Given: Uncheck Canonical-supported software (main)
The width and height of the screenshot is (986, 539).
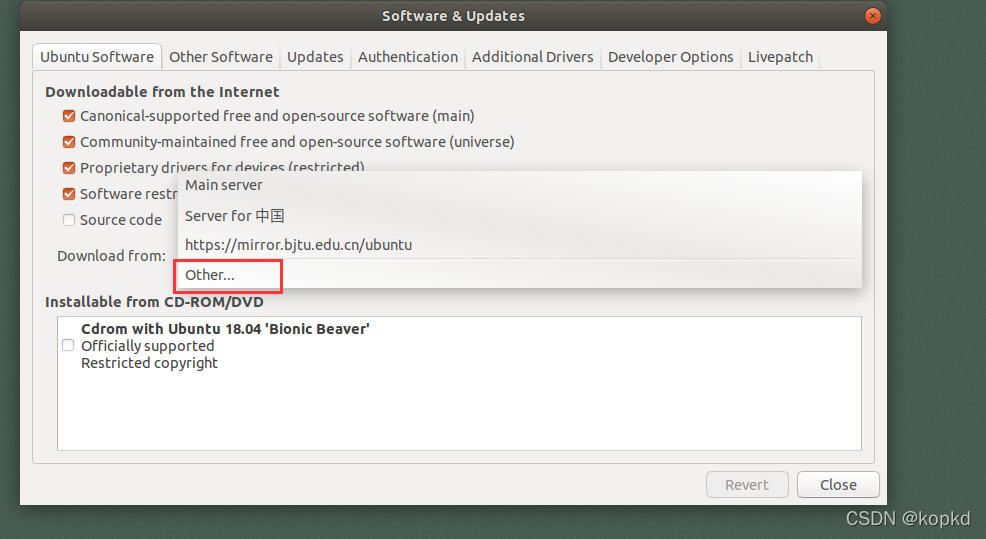Looking at the screenshot, I should pyautogui.click(x=69, y=116).
